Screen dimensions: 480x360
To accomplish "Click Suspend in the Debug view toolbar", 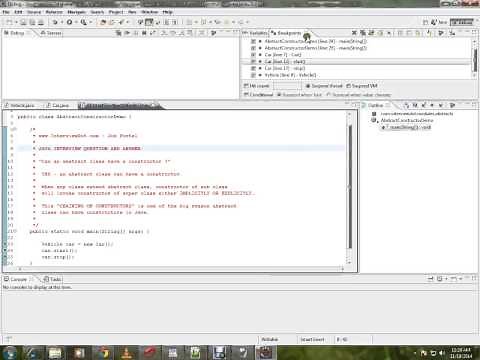I will 136,33.
